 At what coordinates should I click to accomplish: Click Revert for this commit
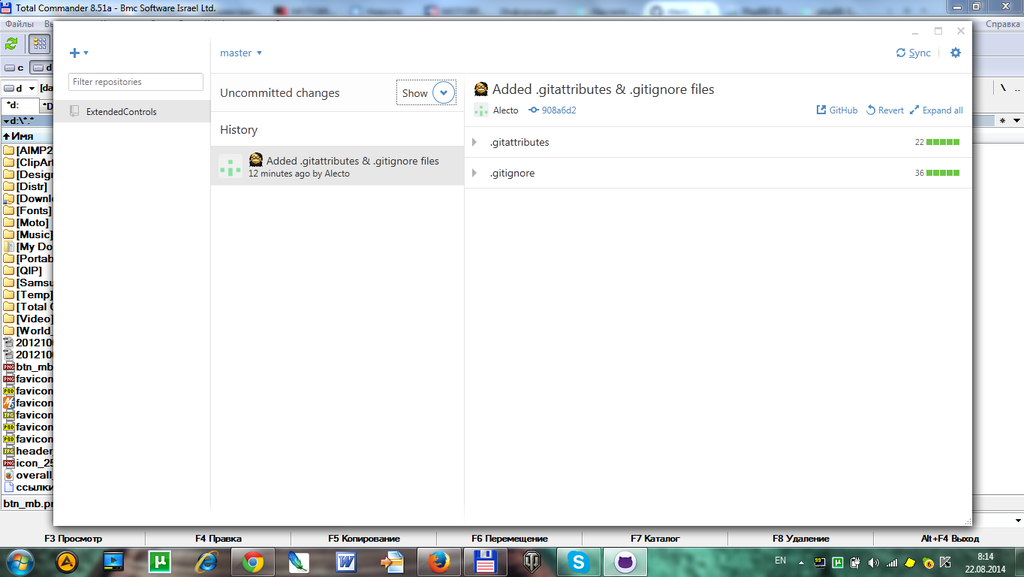885,110
